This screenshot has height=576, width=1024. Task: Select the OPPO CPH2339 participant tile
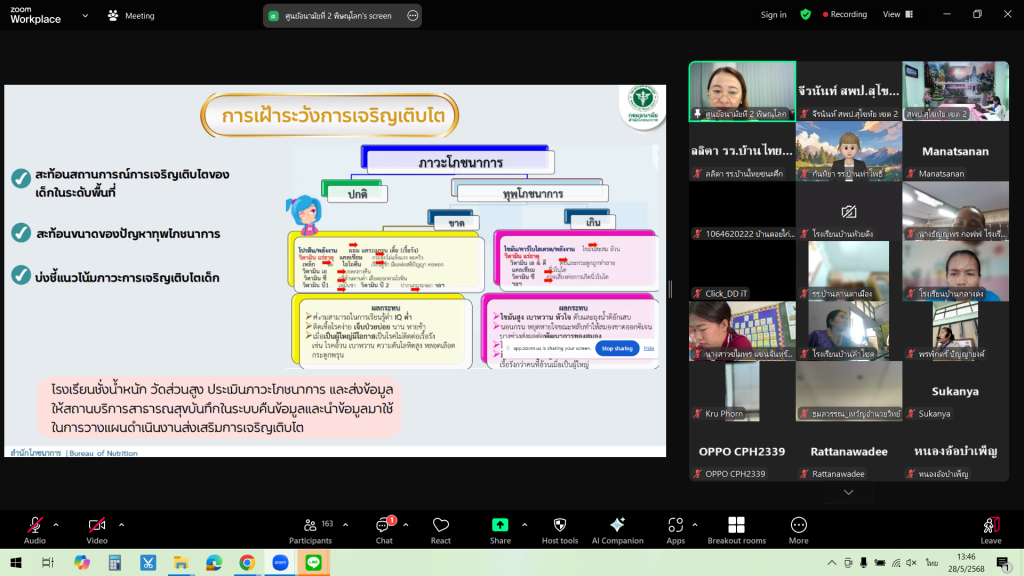click(x=742, y=451)
